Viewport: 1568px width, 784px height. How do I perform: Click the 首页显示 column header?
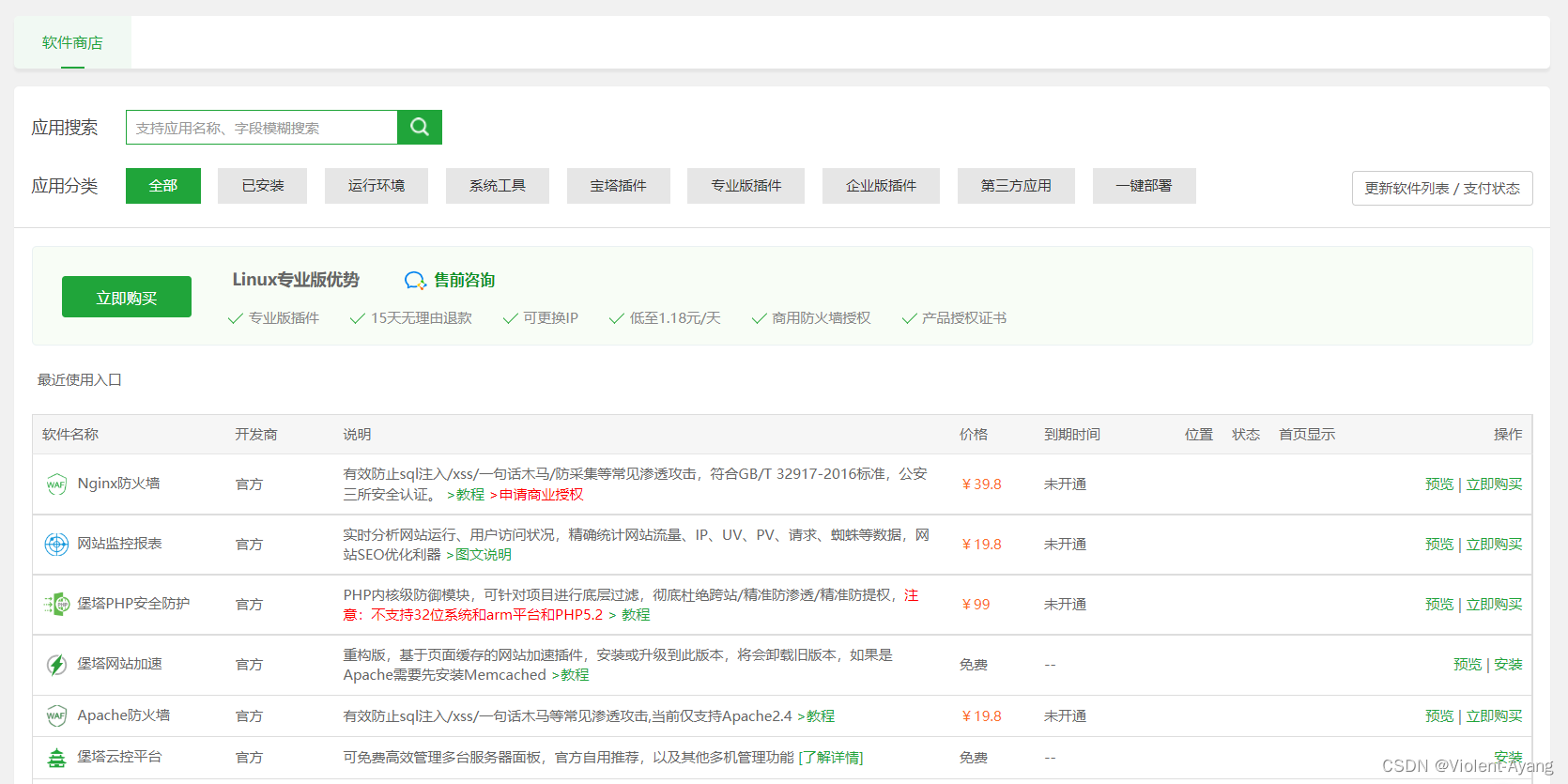tap(1307, 435)
